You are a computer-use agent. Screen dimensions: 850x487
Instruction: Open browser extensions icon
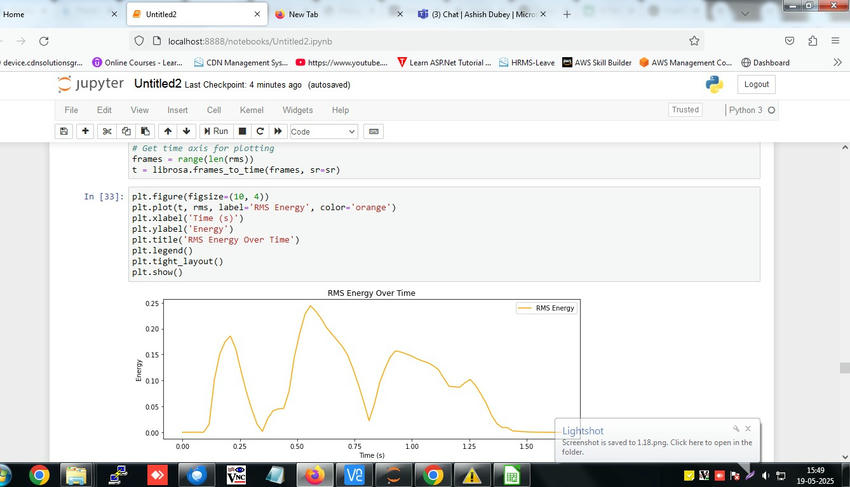click(812, 41)
